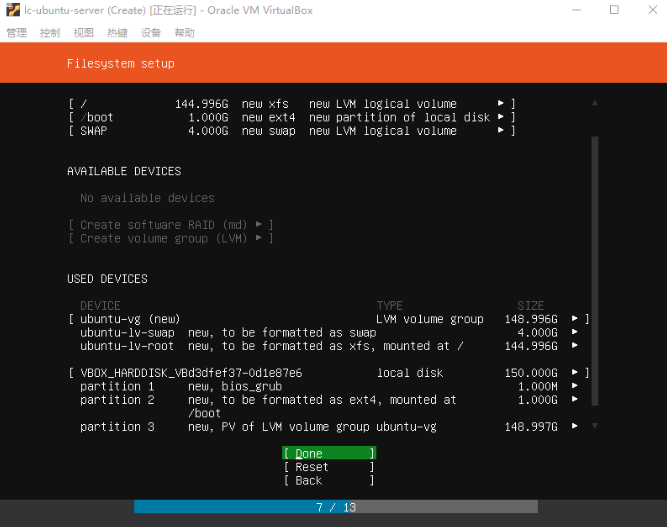Select the SWAP mount entry text
This screenshot has width=667, height=527.
point(94,131)
